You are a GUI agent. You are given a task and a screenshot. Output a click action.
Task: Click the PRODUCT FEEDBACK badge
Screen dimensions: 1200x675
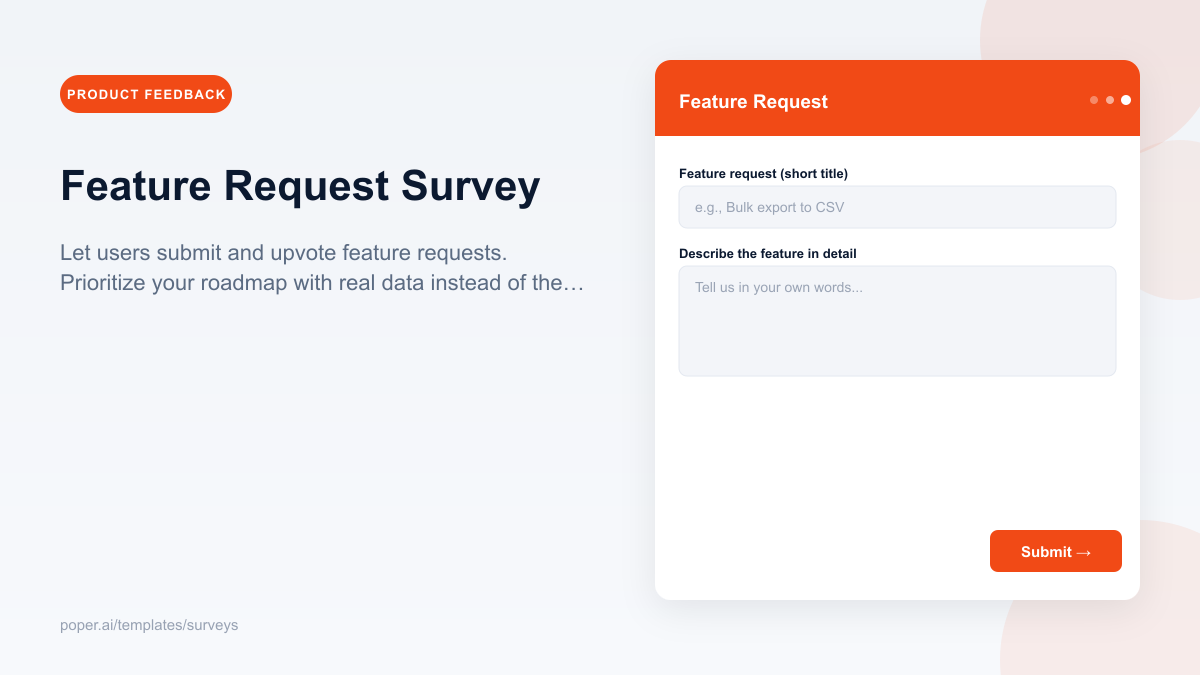tap(145, 93)
